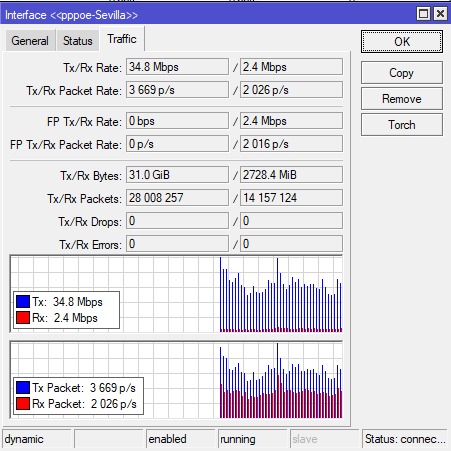The image size is (451, 451).
Task: Maximize the interface window
Action: click(423, 14)
